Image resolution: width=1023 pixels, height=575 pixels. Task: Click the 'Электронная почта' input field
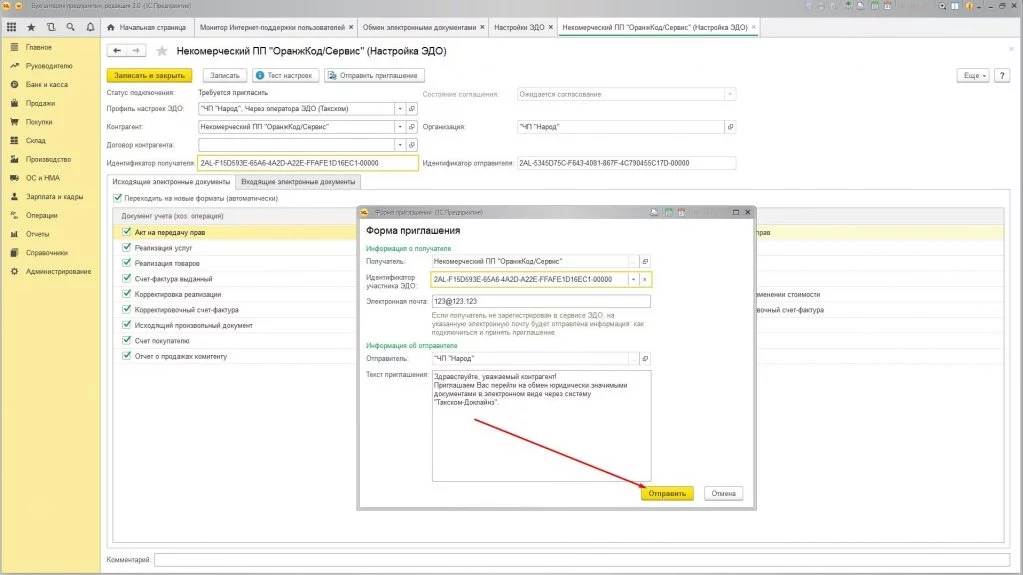coord(540,301)
